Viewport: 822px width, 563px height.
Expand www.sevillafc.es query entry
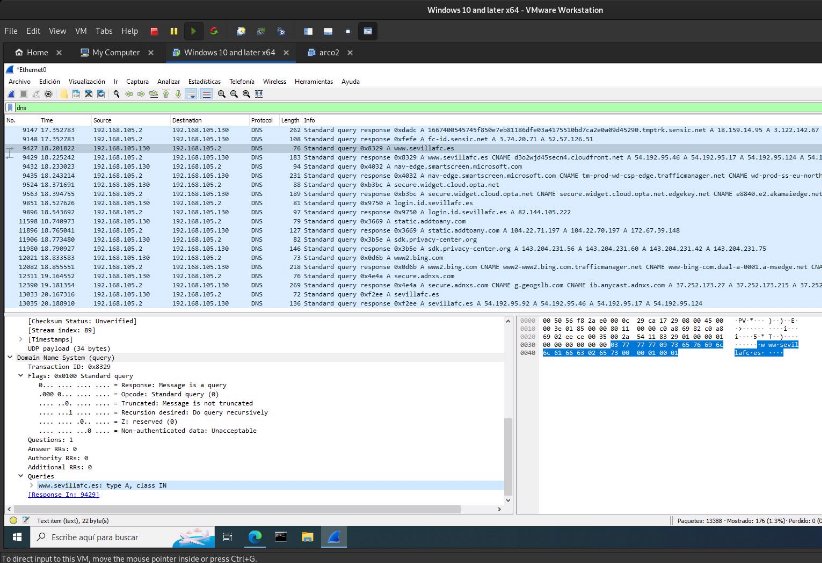31,485
